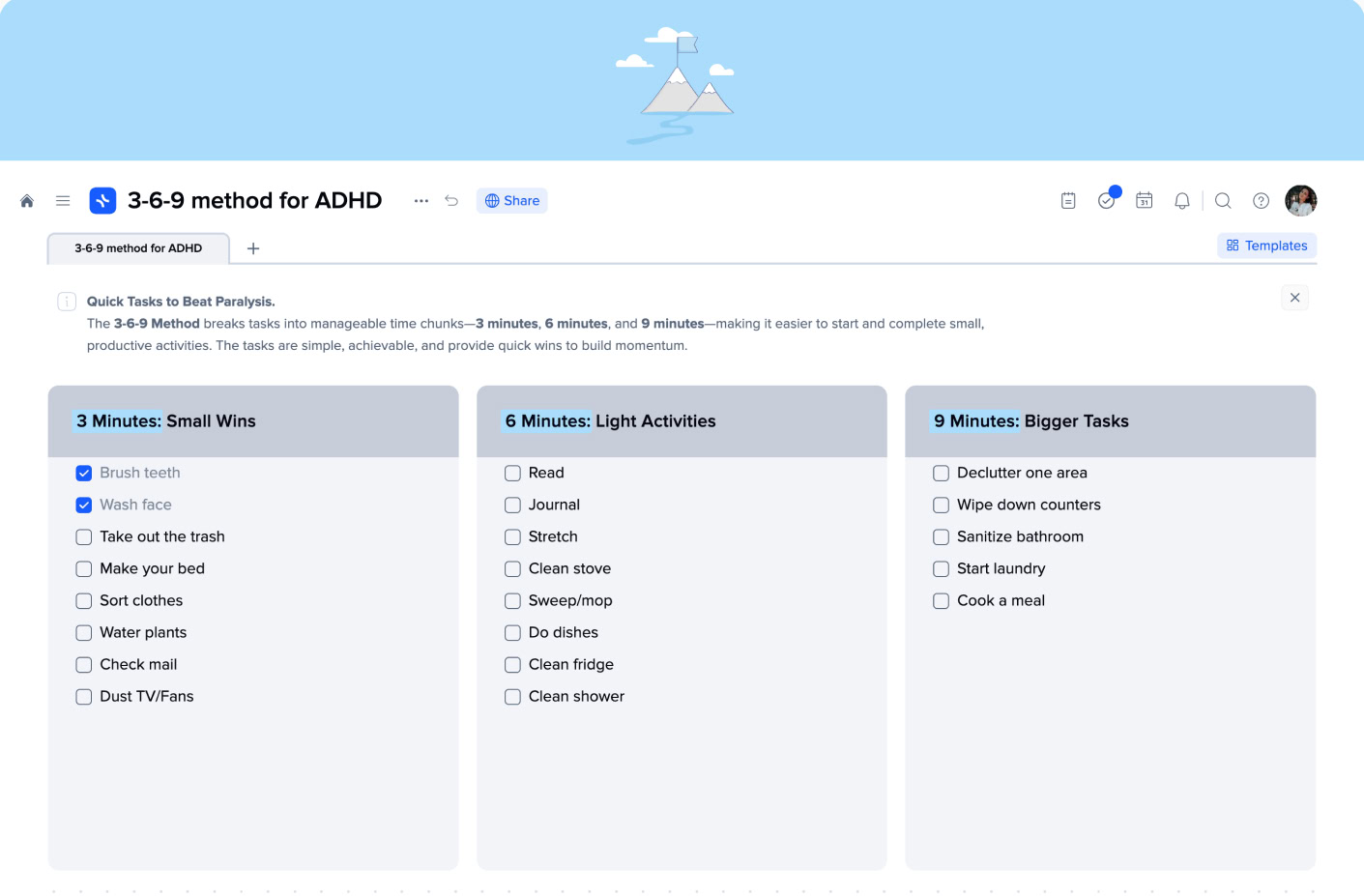The image size is (1364, 896).
Task: Go to the home icon
Action: pos(27,201)
